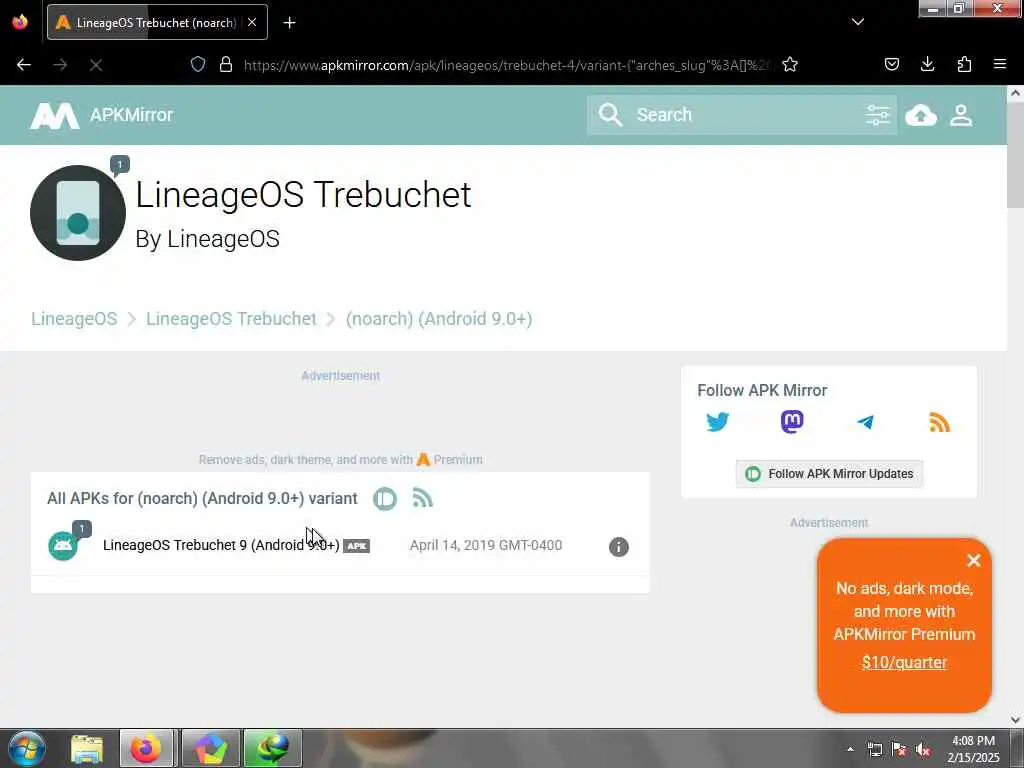
Task: Click the page vertical scrollbar thumb
Action: tap(1015, 155)
